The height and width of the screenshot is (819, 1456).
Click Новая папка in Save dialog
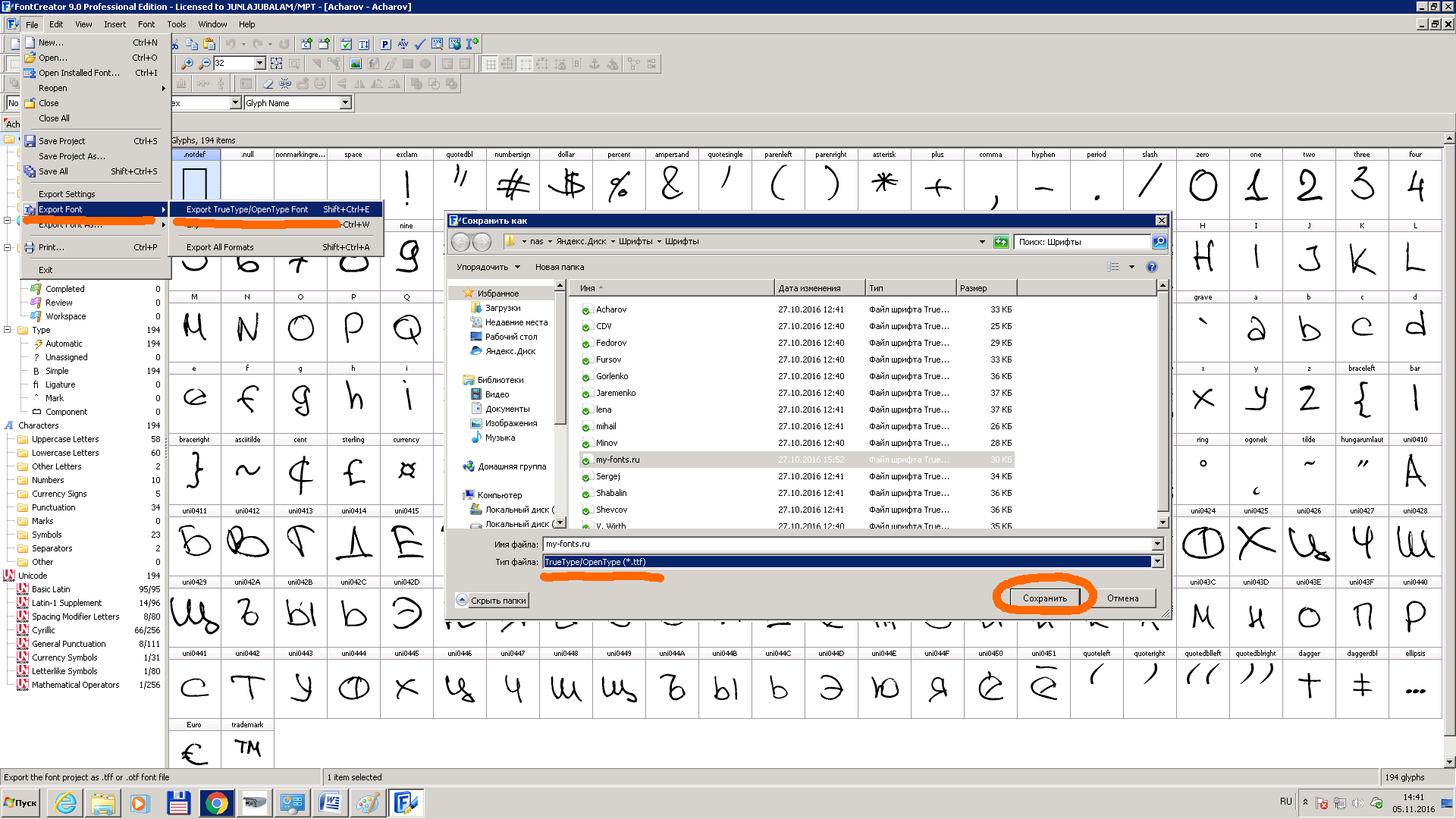point(559,267)
